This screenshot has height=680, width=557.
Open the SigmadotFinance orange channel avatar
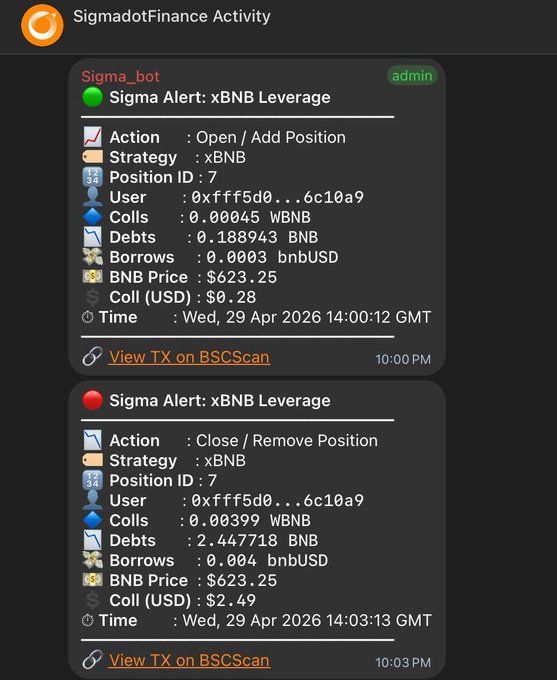click(x=42, y=25)
